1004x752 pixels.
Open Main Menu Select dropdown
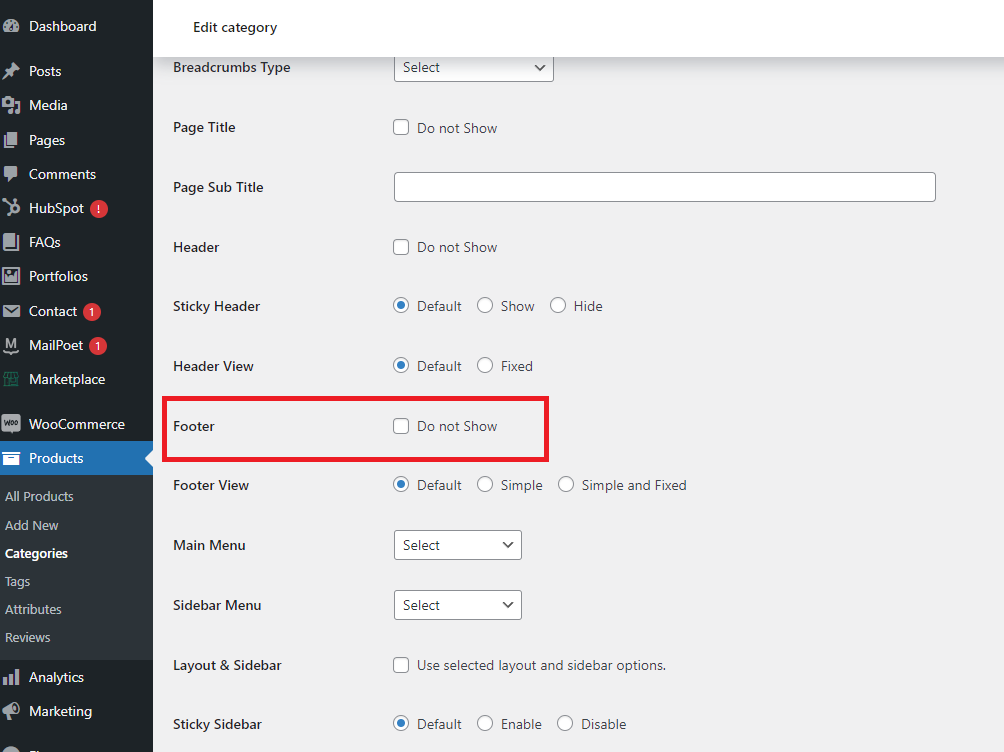coord(458,545)
